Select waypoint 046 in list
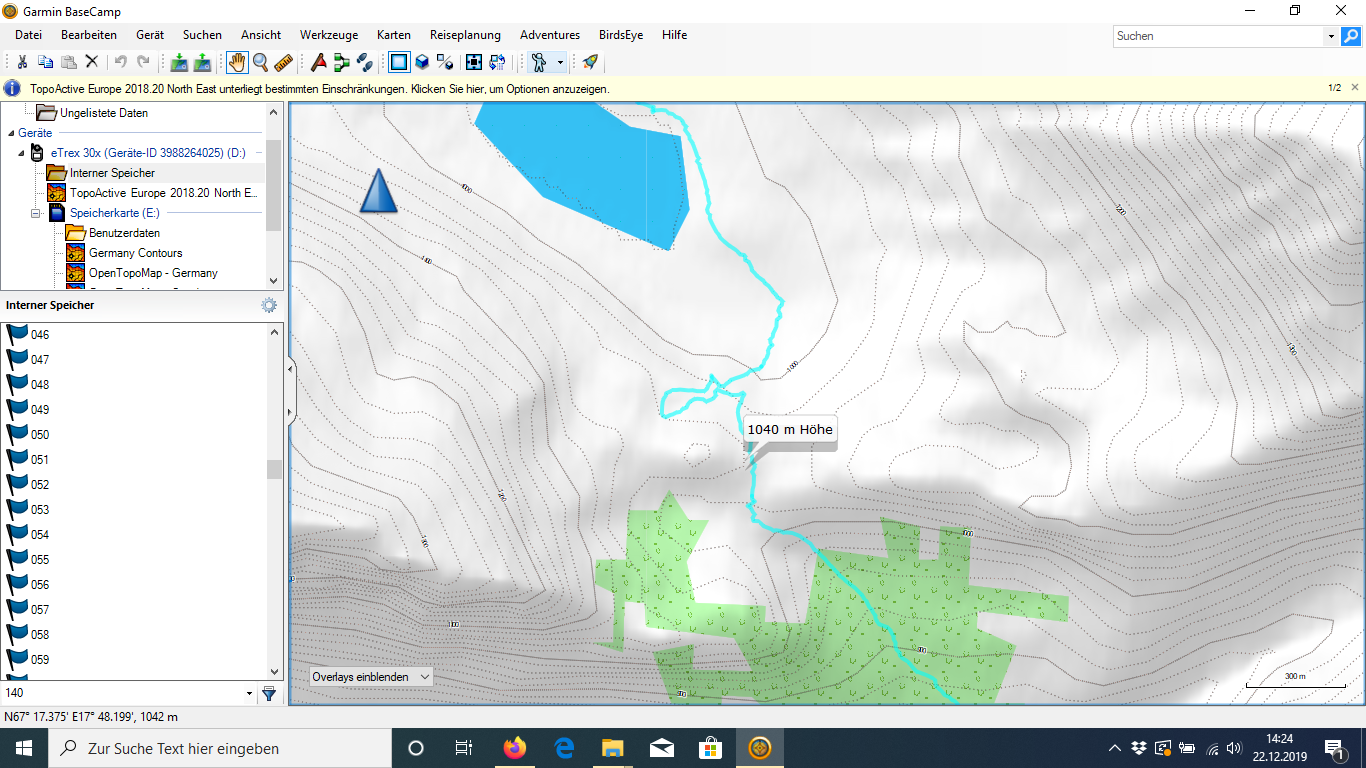Image resolution: width=1366 pixels, height=768 pixels. pyautogui.click(x=40, y=334)
